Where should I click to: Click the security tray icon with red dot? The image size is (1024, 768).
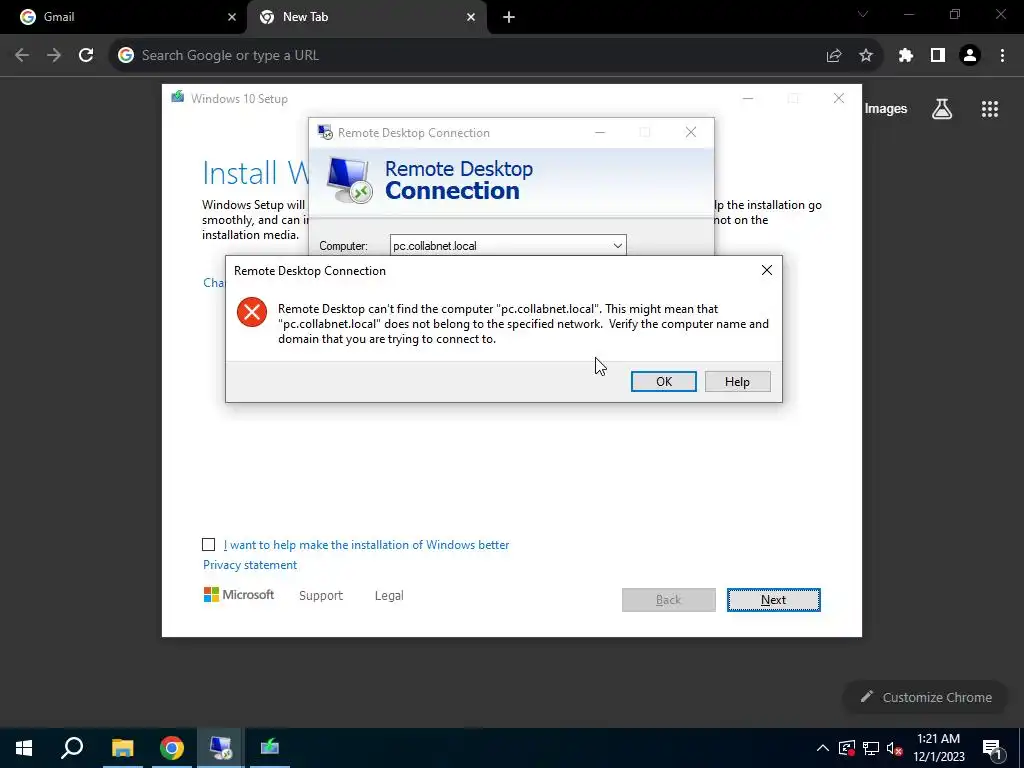pyautogui.click(x=847, y=748)
